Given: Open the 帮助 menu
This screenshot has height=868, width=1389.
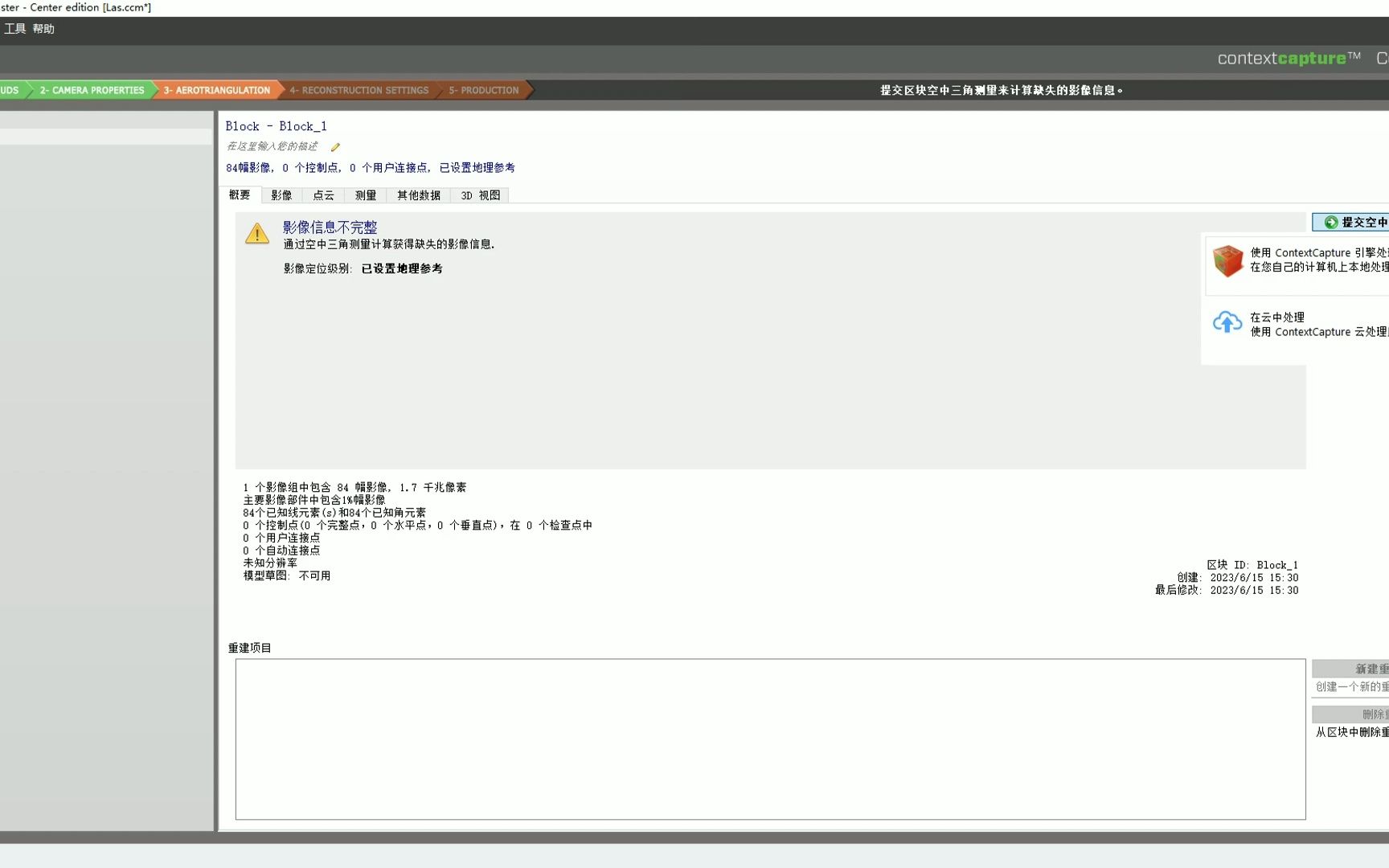Looking at the screenshot, I should (x=43, y=29).
